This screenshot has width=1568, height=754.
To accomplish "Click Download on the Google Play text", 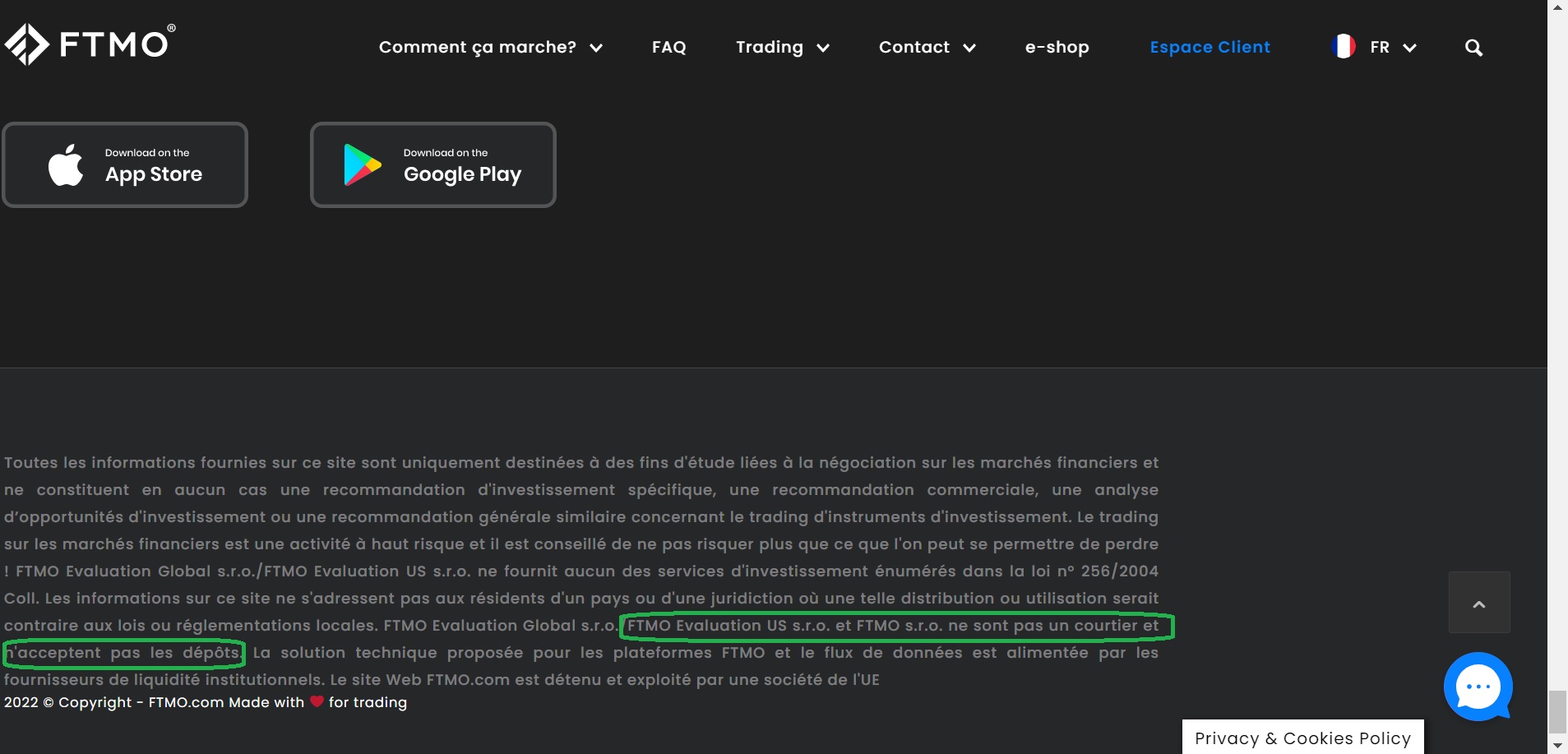I will (462, 165).
